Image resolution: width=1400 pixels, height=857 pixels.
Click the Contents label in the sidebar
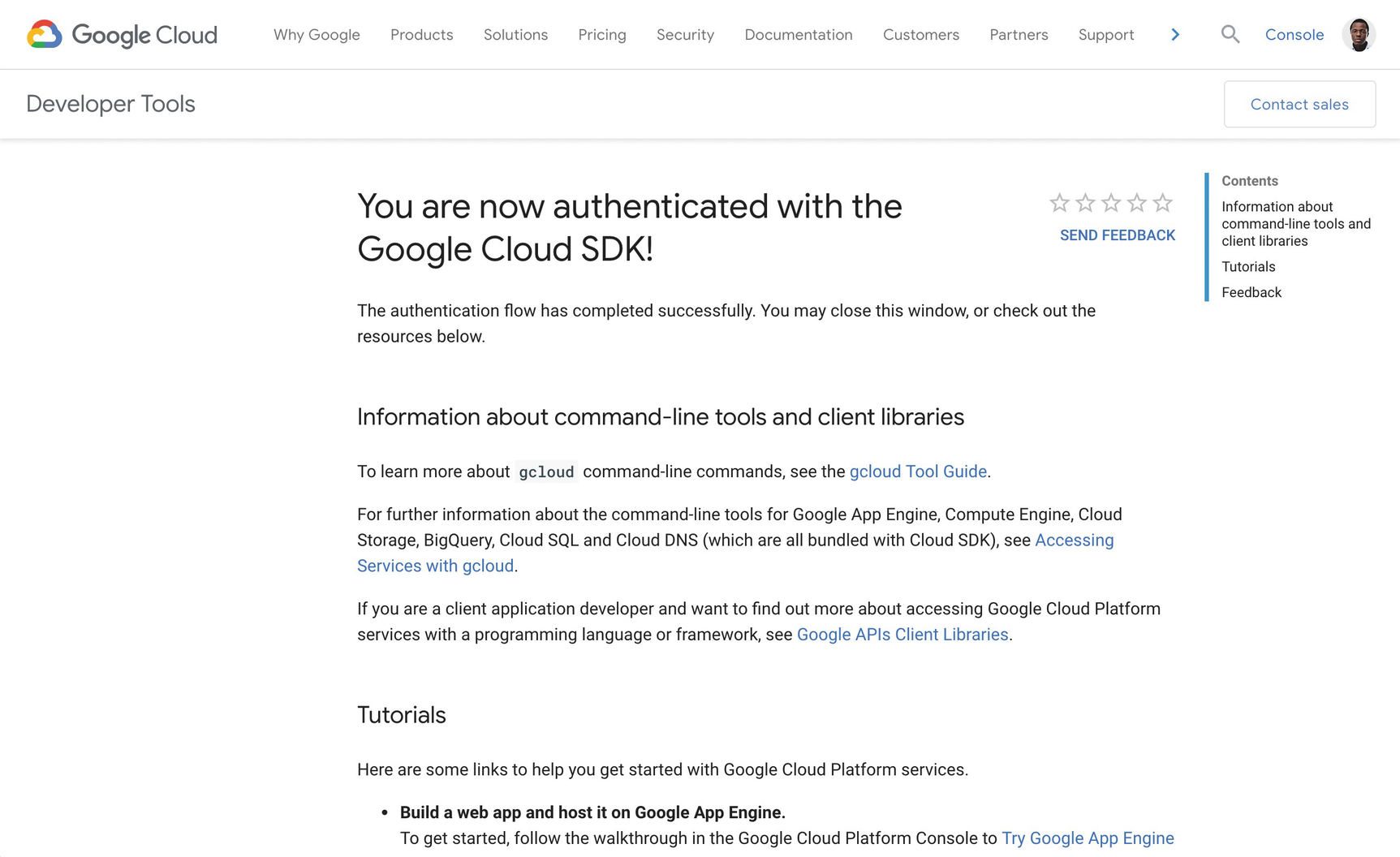[1250, 181]
